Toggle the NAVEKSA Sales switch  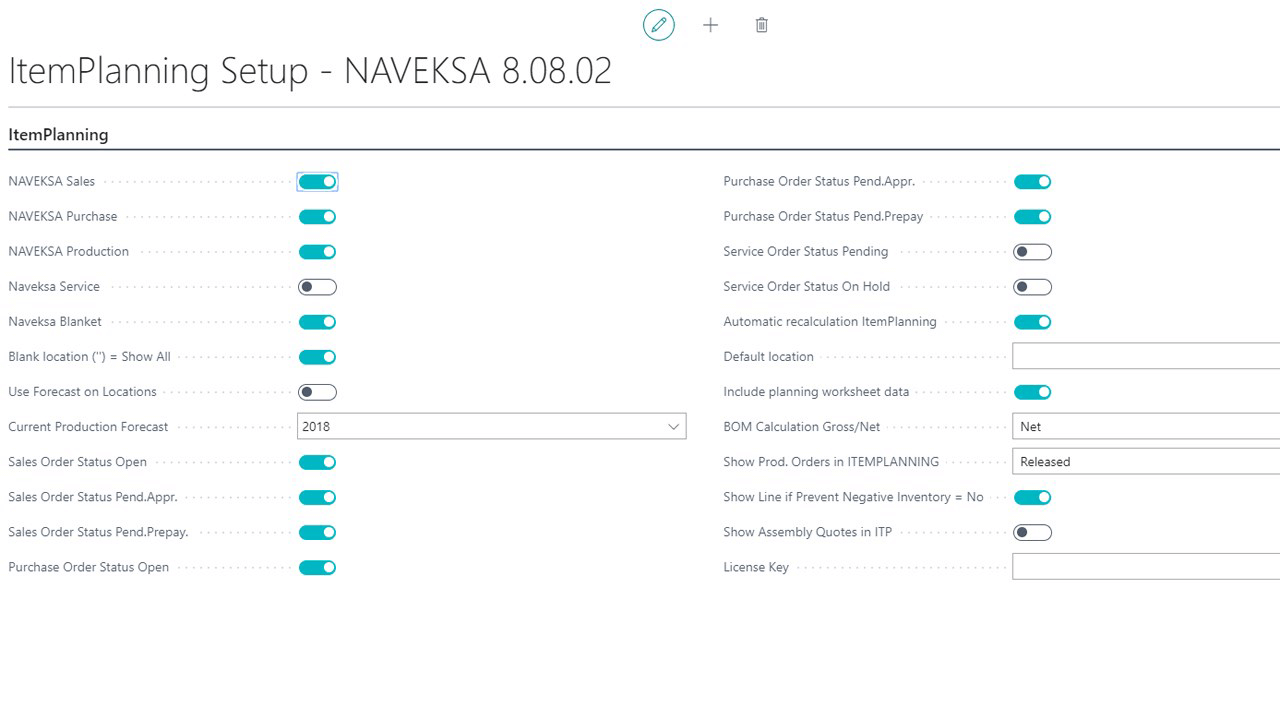tap(317, 182)
